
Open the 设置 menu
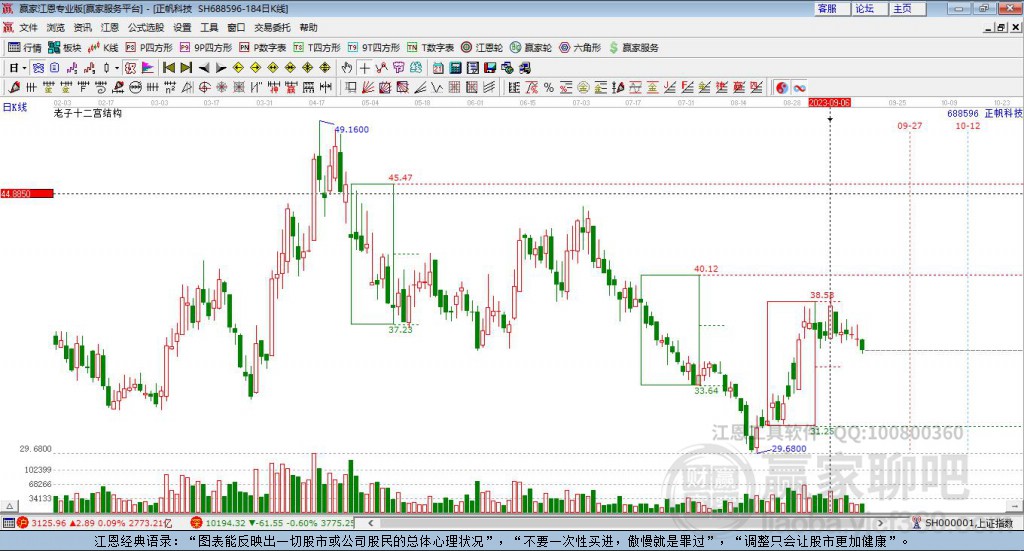pos(182,27)
